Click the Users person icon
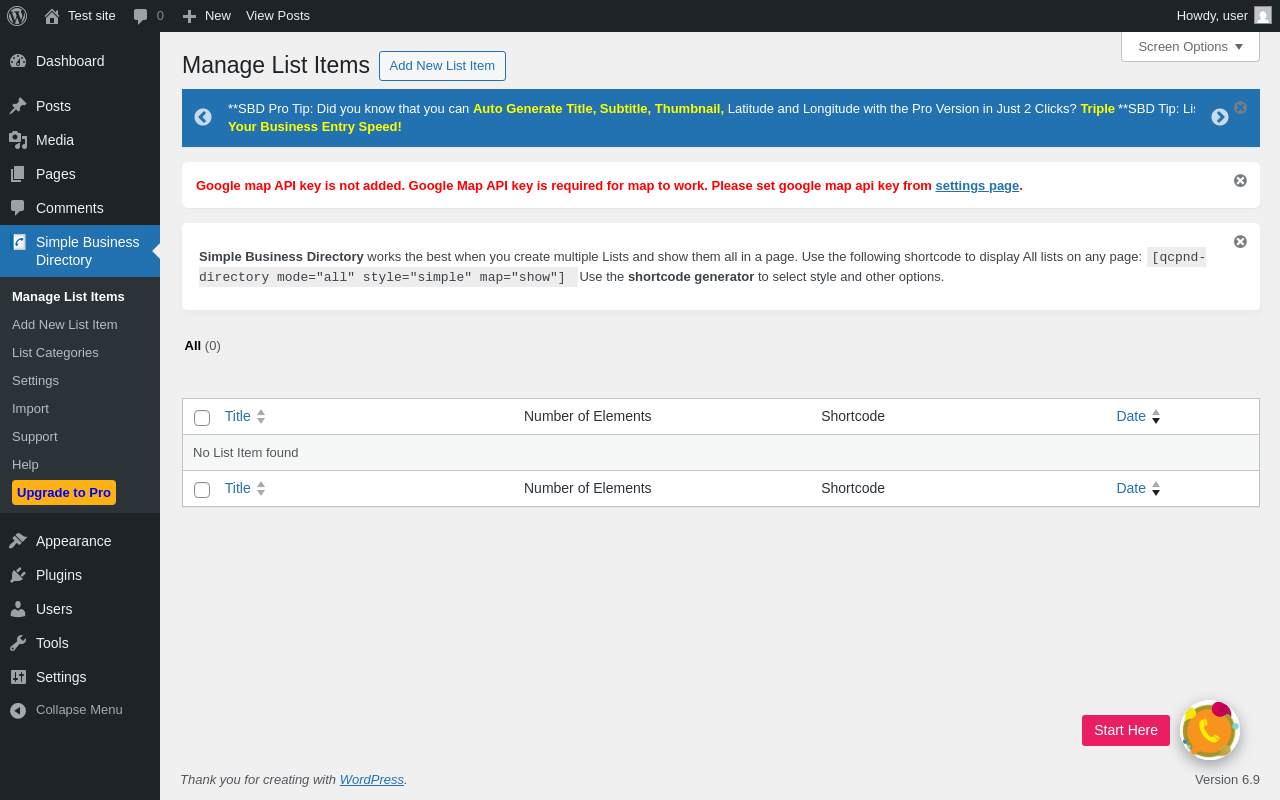 [18, 609]
